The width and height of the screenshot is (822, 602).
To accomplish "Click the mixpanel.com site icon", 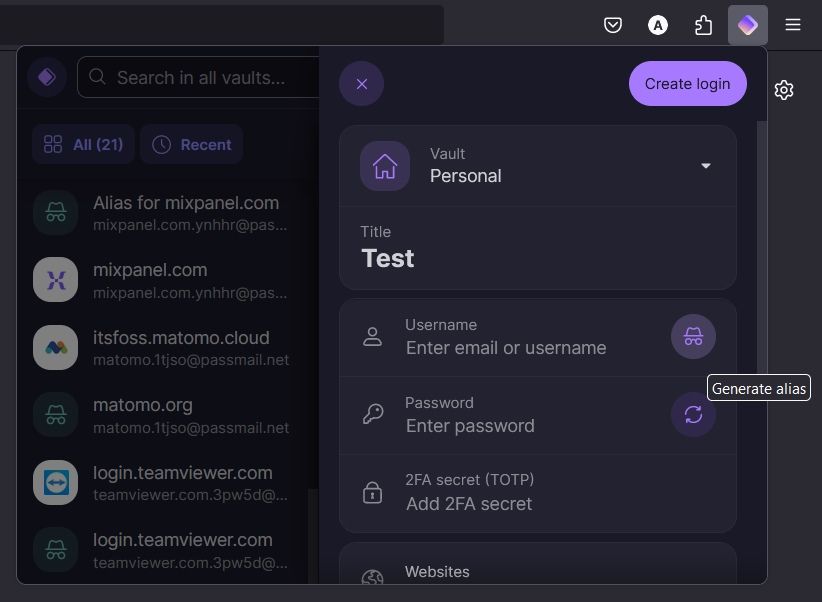I will pyautogui.click(x=55, y=279).
